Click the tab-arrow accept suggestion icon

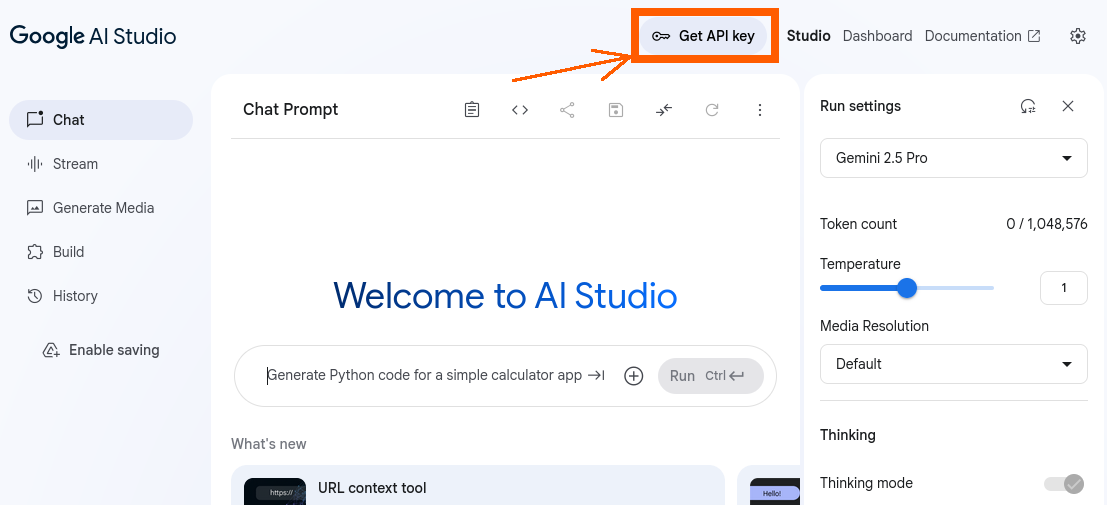[597, 376]
